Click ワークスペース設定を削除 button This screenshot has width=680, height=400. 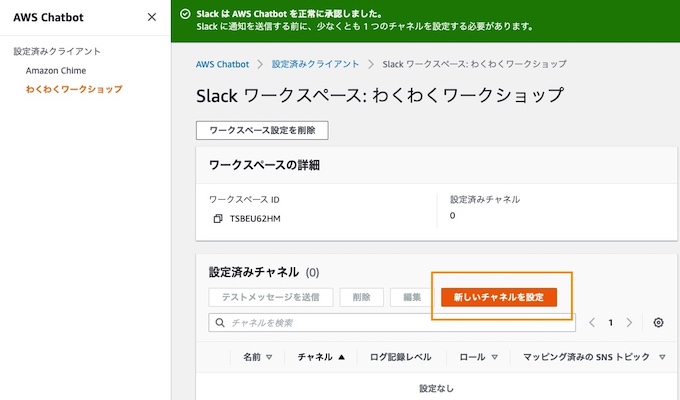pos(262,130)
